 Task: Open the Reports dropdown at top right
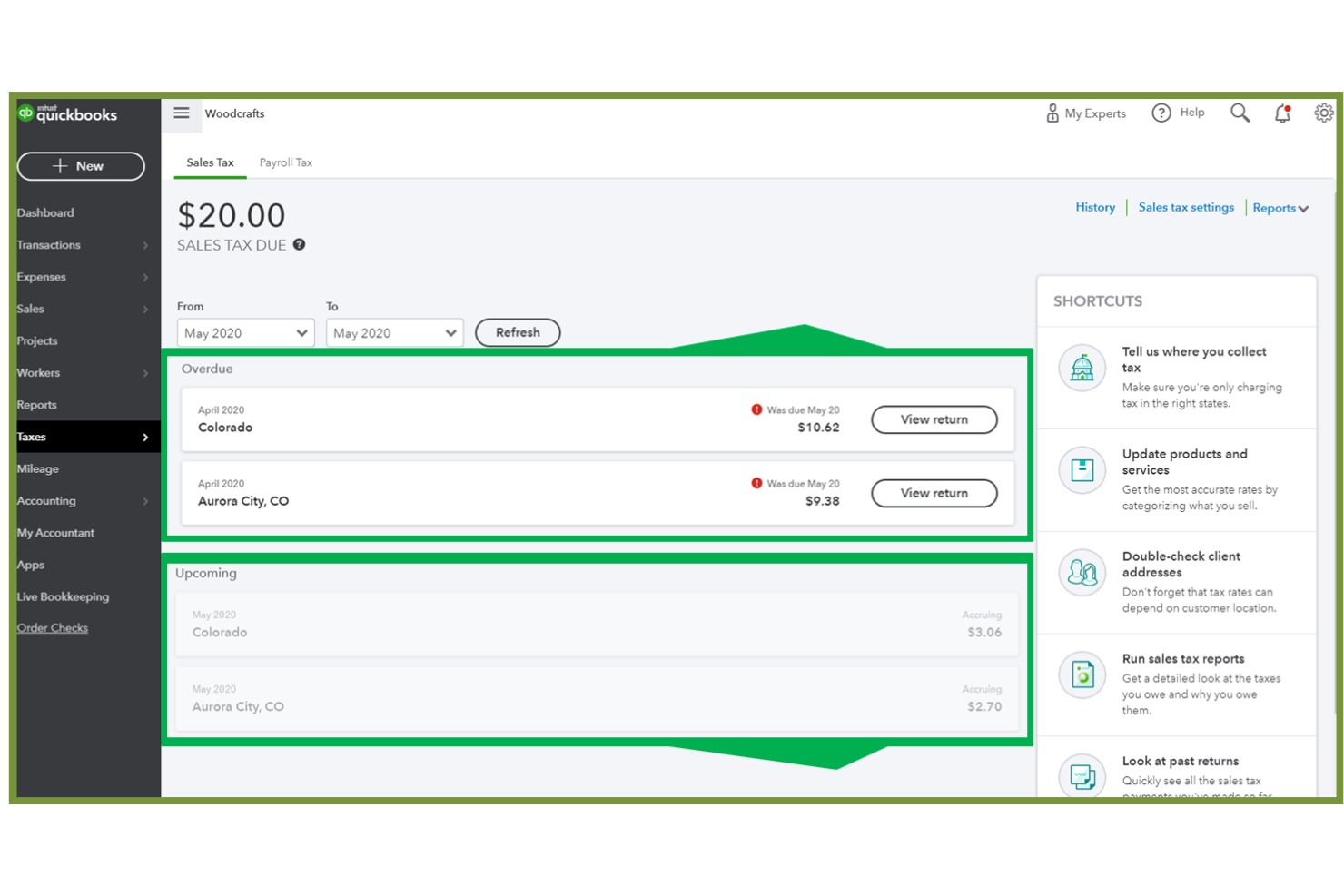[1280, 208]
